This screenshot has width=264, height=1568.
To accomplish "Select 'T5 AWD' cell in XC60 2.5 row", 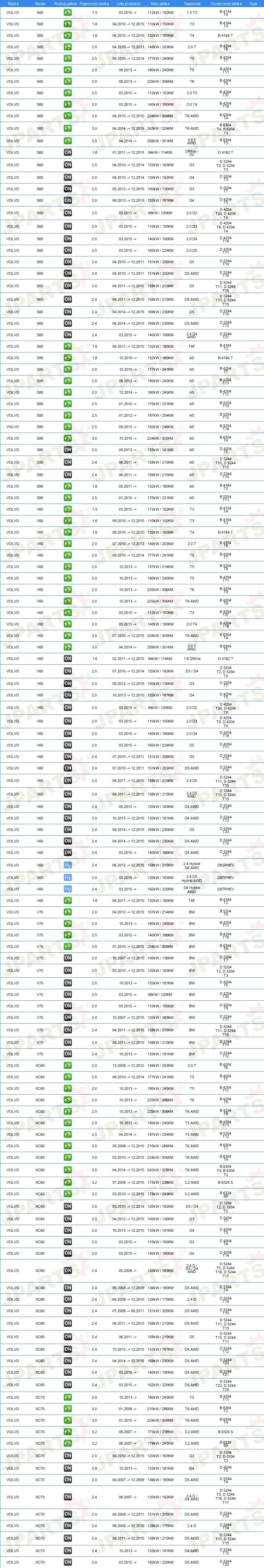I will 192,1135.
